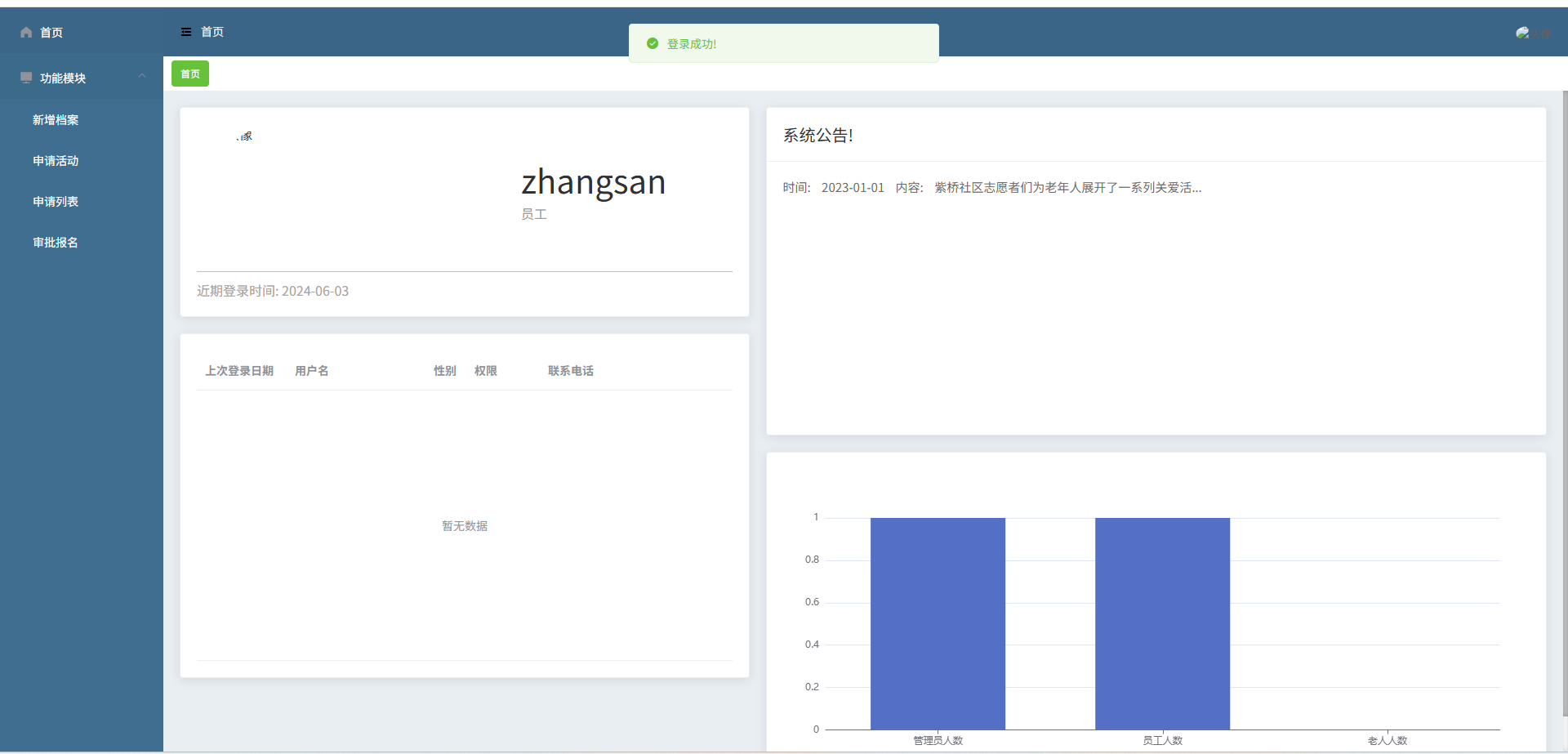The height and width of the screenshot is (754, 1568).
Task: Click the 老人人数 axis label in the chart
Action: click(x=1387, y=740)
